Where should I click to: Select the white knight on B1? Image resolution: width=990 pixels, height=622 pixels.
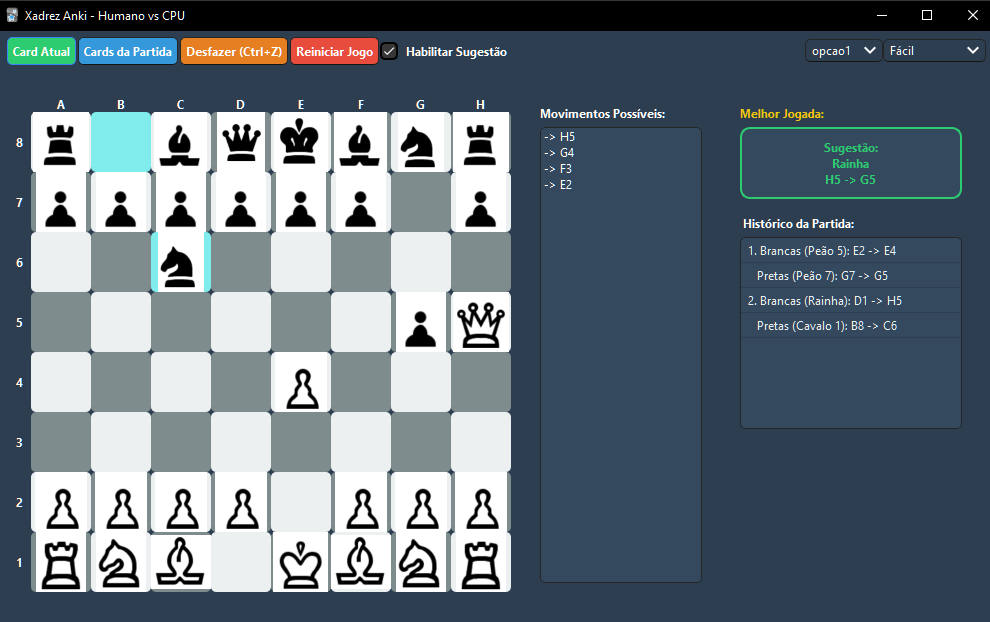121,562
